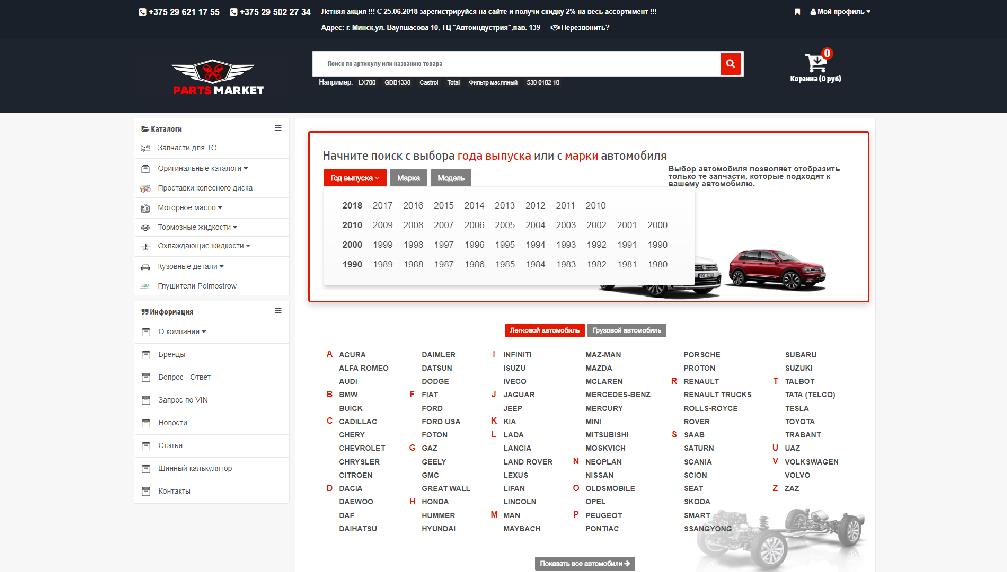Click the Корзина (0 руб) label
Screen dimensions: 1007x572
(815, 78)
